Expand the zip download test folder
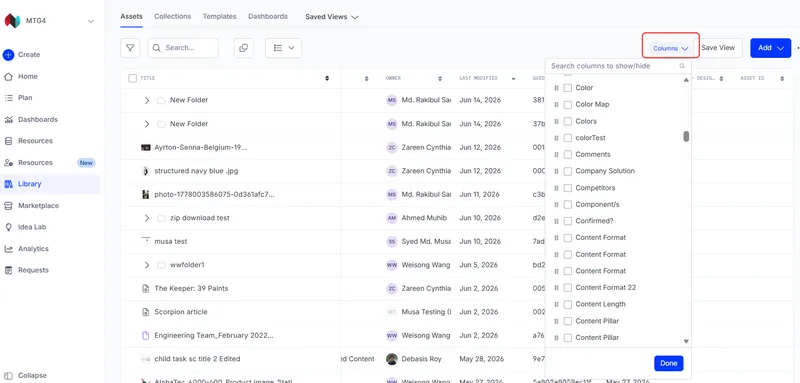 click(146, 218)
